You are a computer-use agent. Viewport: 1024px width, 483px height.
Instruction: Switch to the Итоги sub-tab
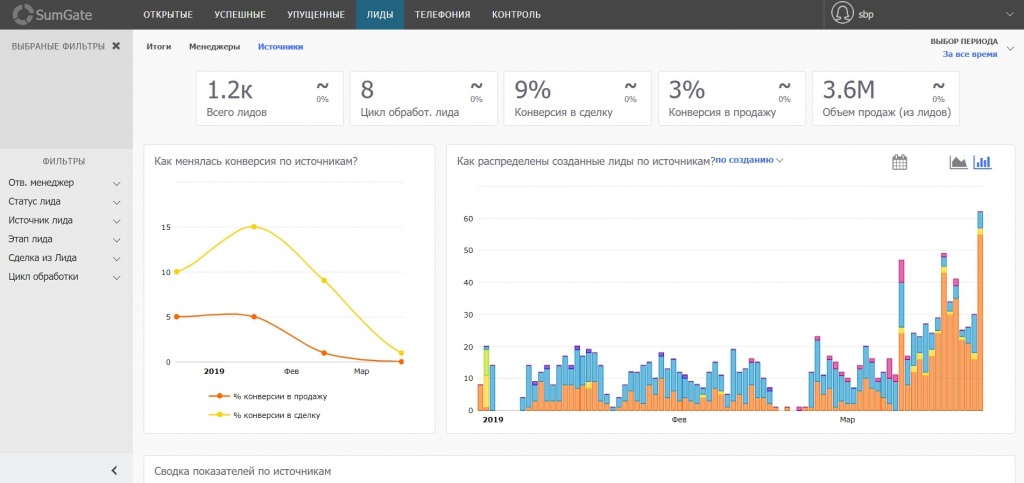point(159,46)
